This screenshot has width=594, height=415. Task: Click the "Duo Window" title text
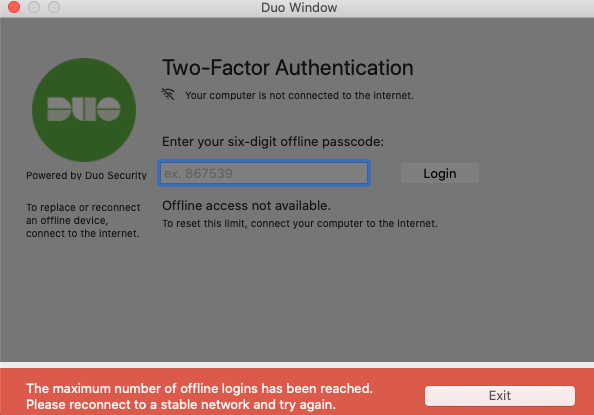tap(299, 8)
